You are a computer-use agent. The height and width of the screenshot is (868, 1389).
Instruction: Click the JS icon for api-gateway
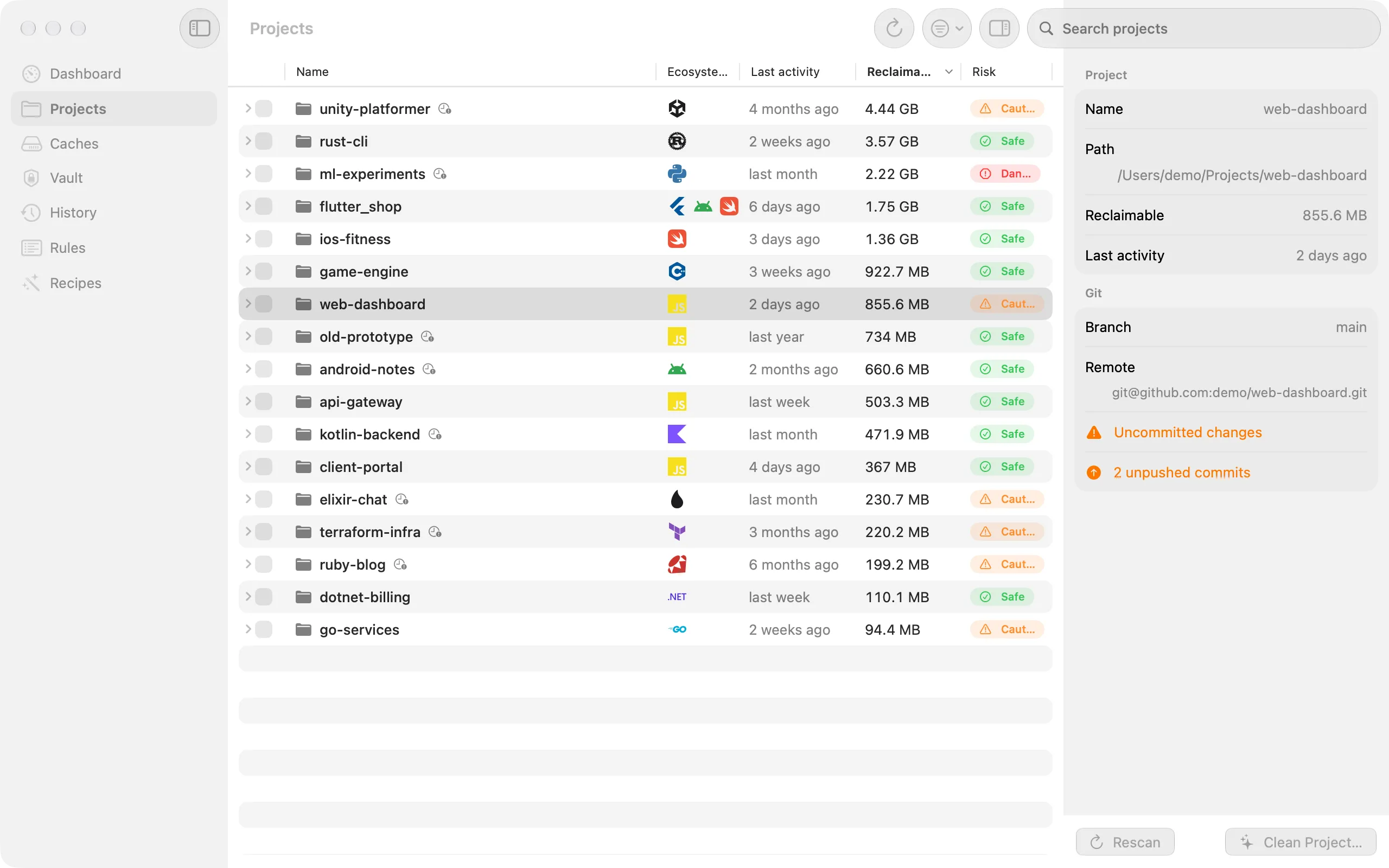tap(677, 402)
